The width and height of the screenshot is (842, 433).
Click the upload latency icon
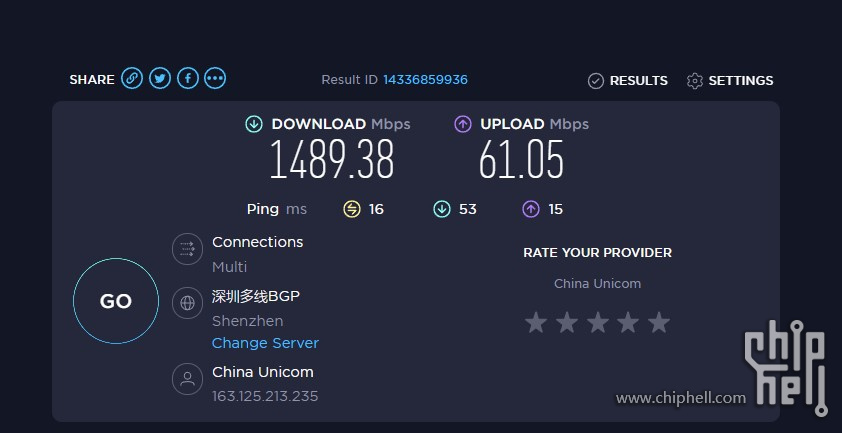[x=531, y=209]
